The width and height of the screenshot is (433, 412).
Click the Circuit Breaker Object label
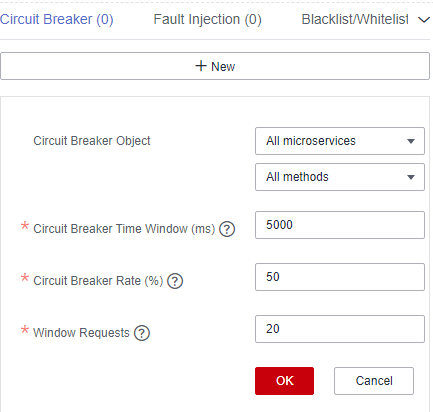92,141
